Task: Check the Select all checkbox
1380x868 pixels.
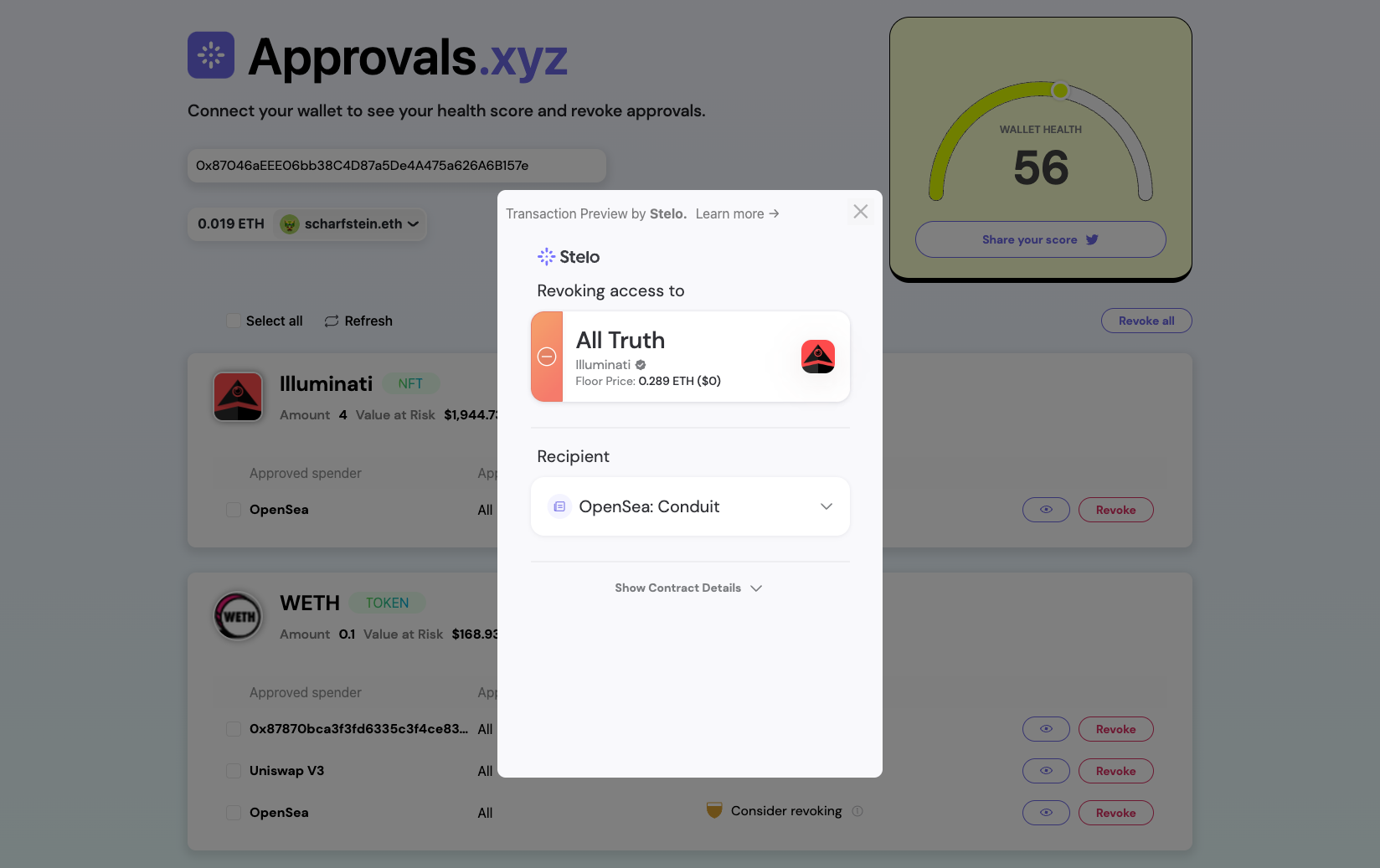Action: (x=234, y=321)
